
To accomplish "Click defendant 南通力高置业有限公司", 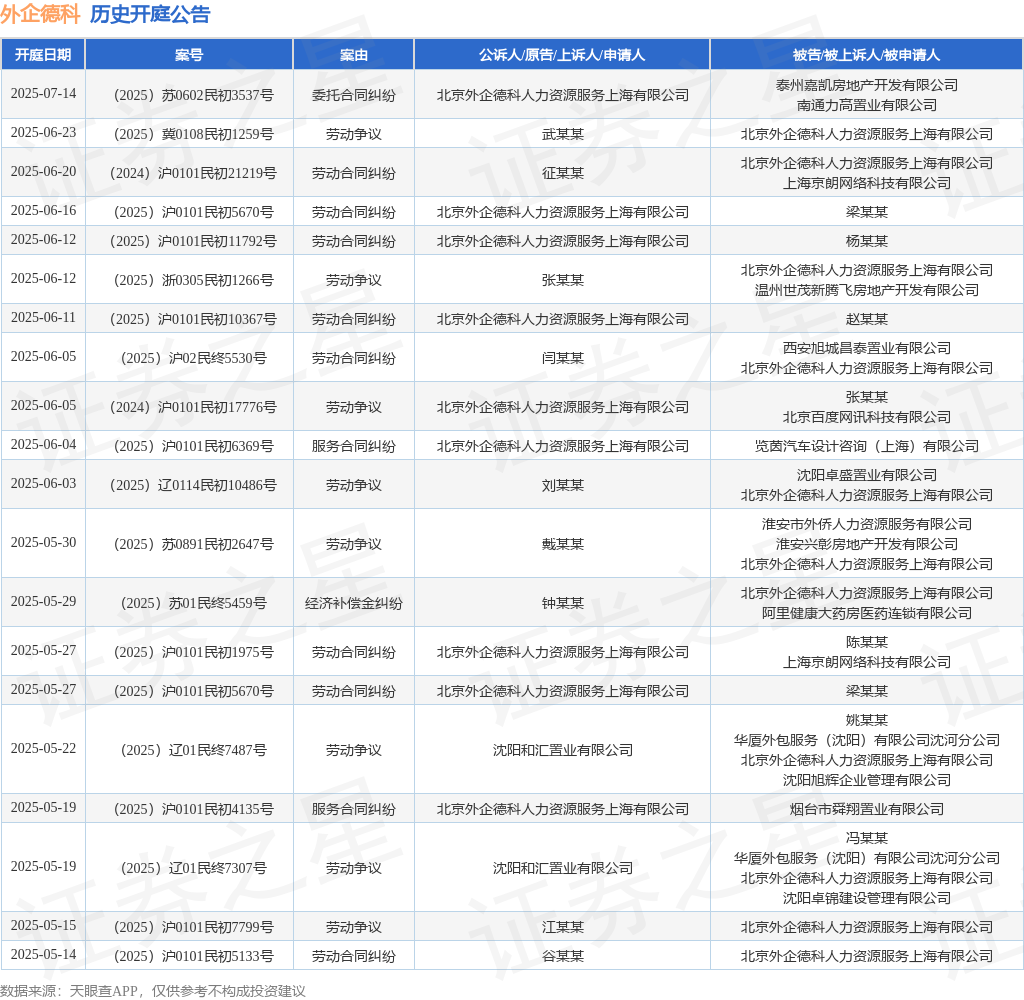I will [867, 105].
